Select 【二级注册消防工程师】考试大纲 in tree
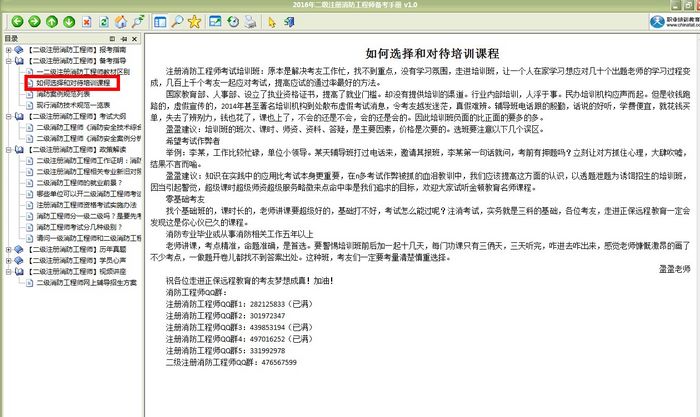The width and height of the screenshot is (700, 417). click(x=76, y=116)
